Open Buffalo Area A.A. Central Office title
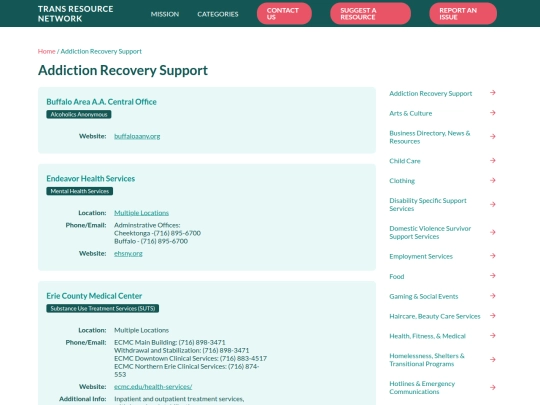 tap(101, 102)
